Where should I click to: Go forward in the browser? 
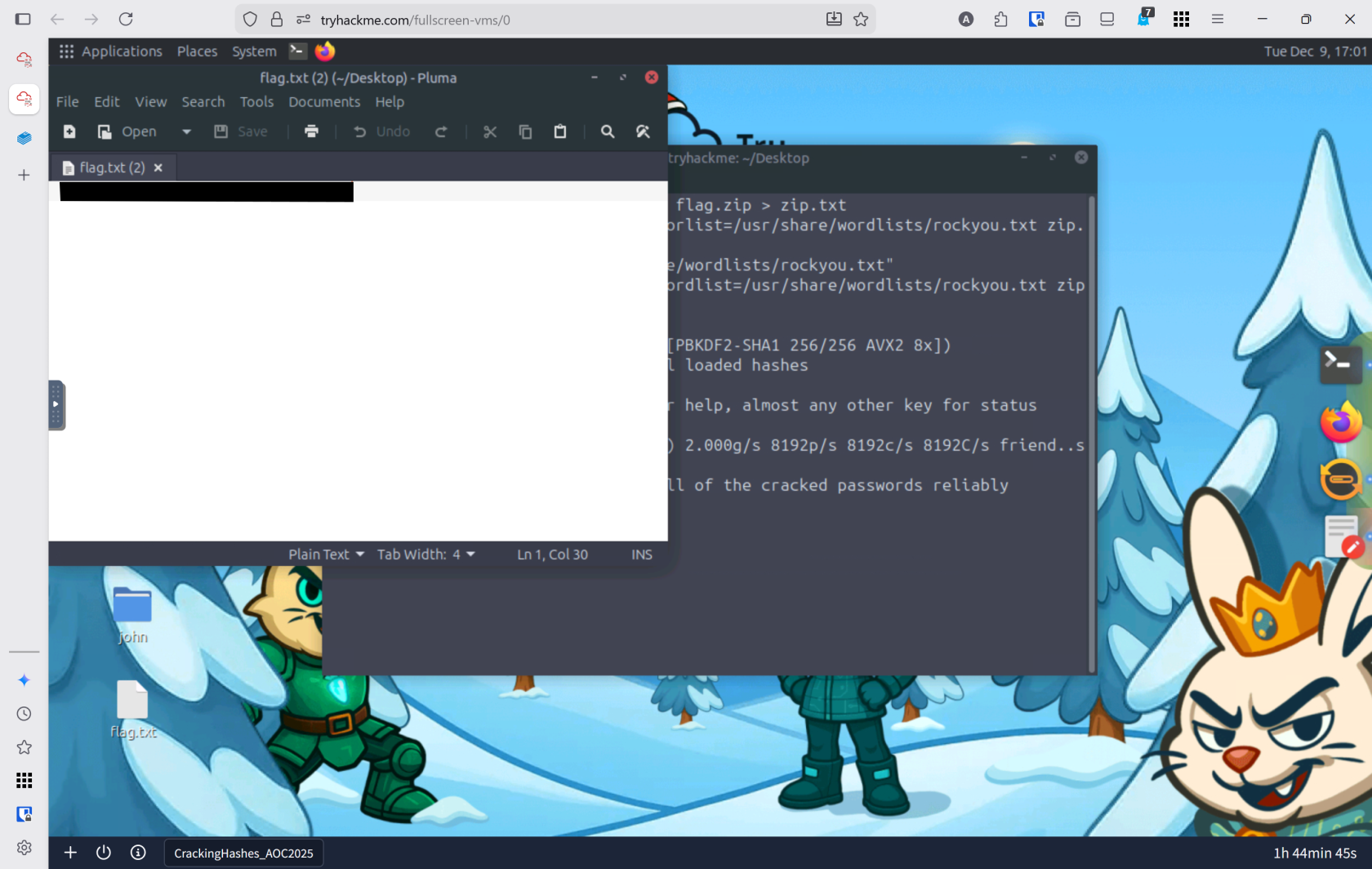click(91, 19)
